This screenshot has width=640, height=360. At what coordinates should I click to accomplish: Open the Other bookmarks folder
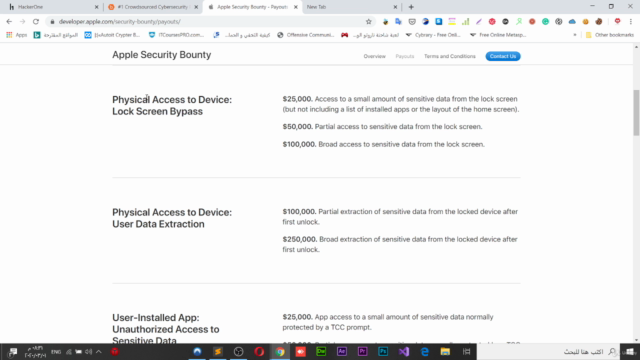coord(610,35)
